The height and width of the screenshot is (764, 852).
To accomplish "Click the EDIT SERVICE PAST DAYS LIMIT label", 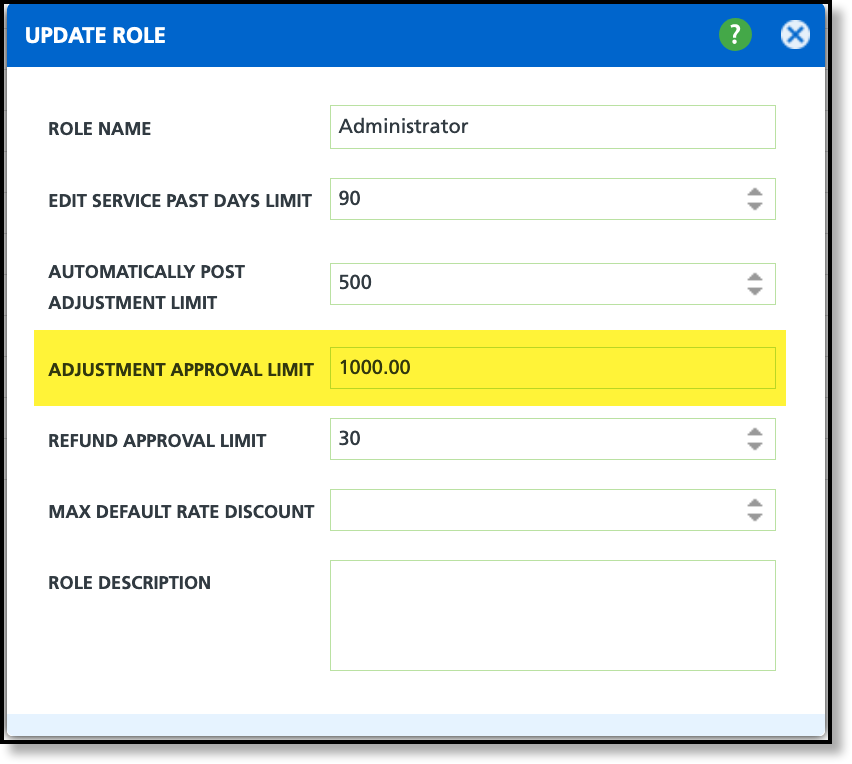I will (180, 201).
